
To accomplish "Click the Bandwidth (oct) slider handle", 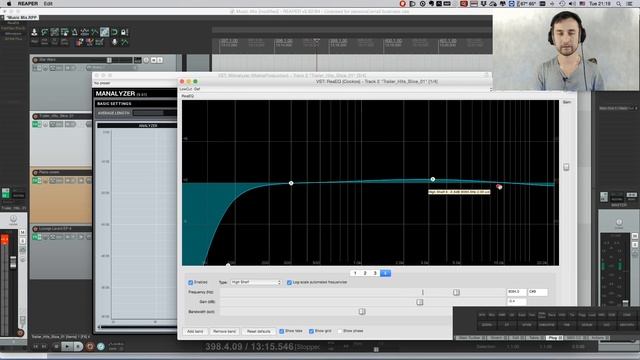I will tap(362, 312).
